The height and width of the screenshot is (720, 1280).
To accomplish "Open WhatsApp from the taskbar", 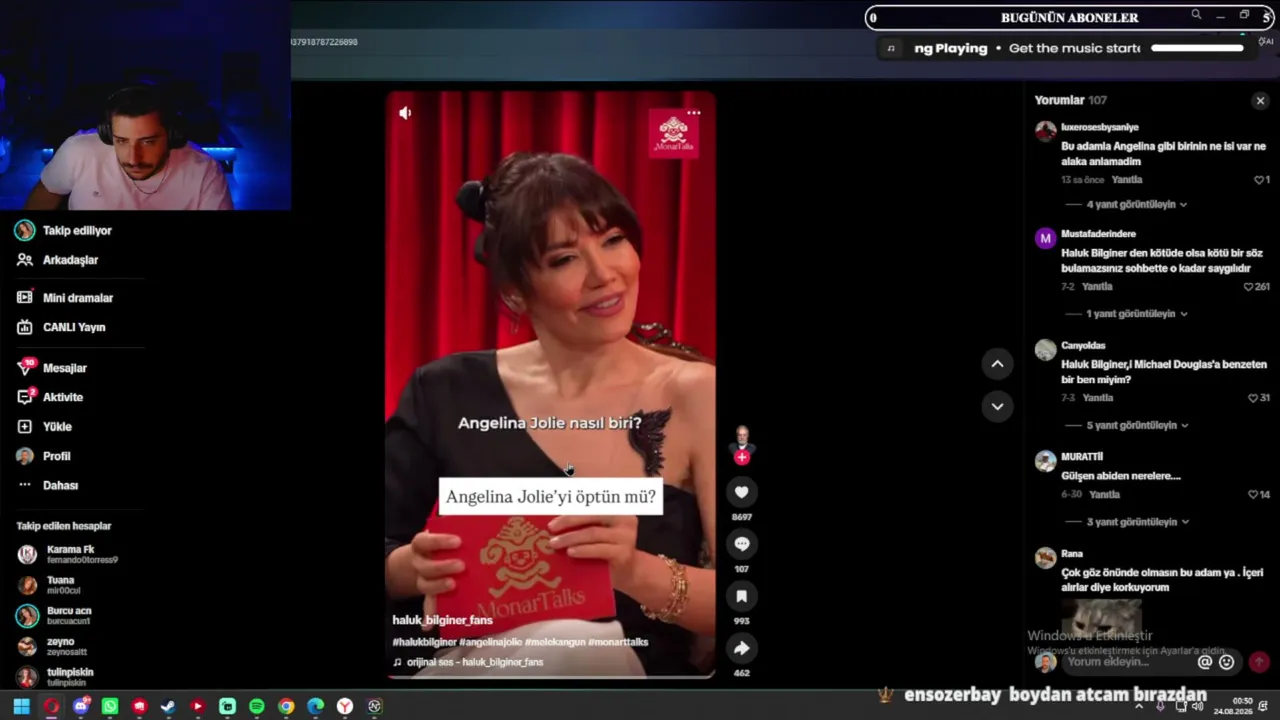I will point(110,706).
